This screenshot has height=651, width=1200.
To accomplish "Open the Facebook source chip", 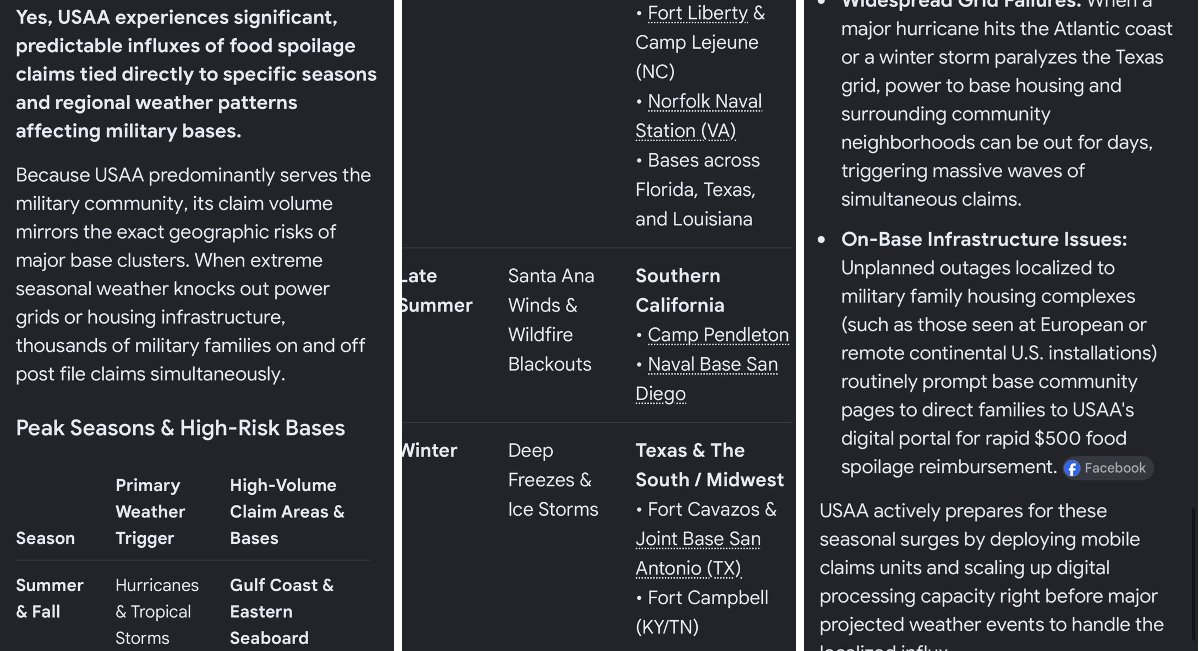I will (x=1107, y=468).
